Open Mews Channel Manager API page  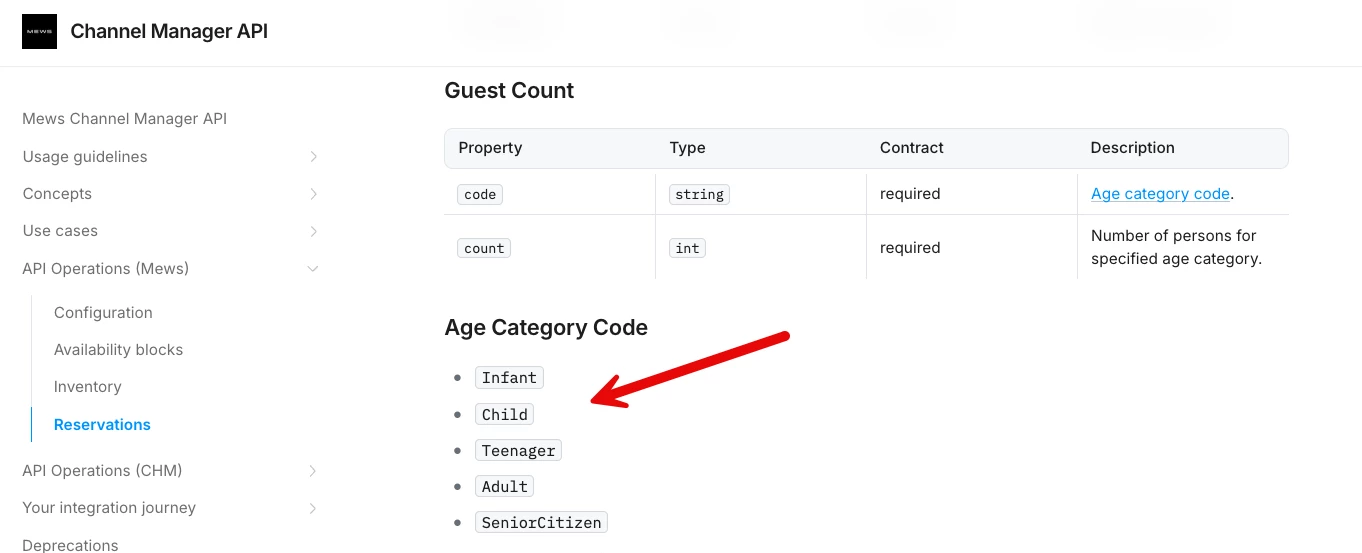pos(125,119)
